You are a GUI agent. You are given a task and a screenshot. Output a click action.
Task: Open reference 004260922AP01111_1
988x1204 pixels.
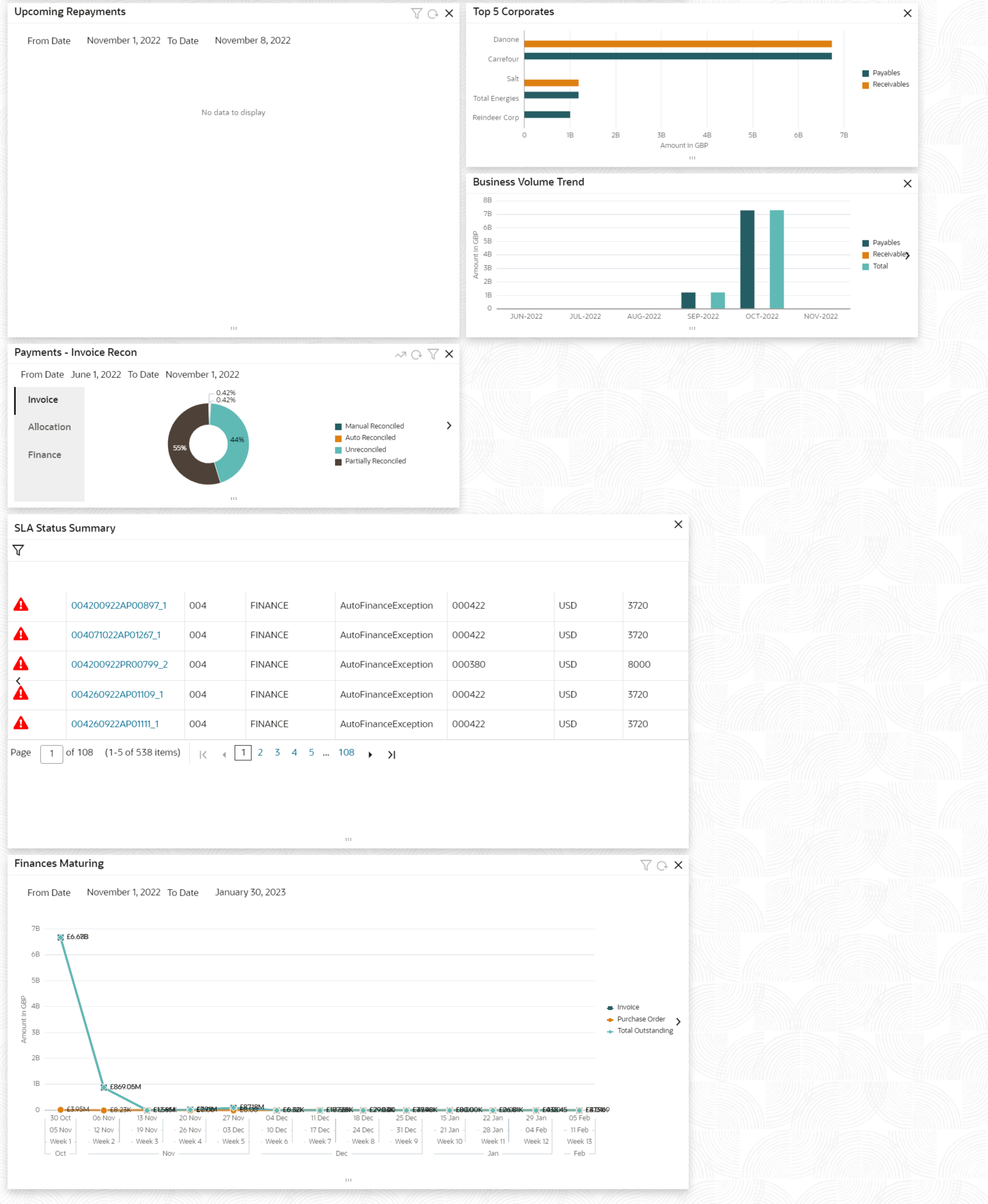115,724
